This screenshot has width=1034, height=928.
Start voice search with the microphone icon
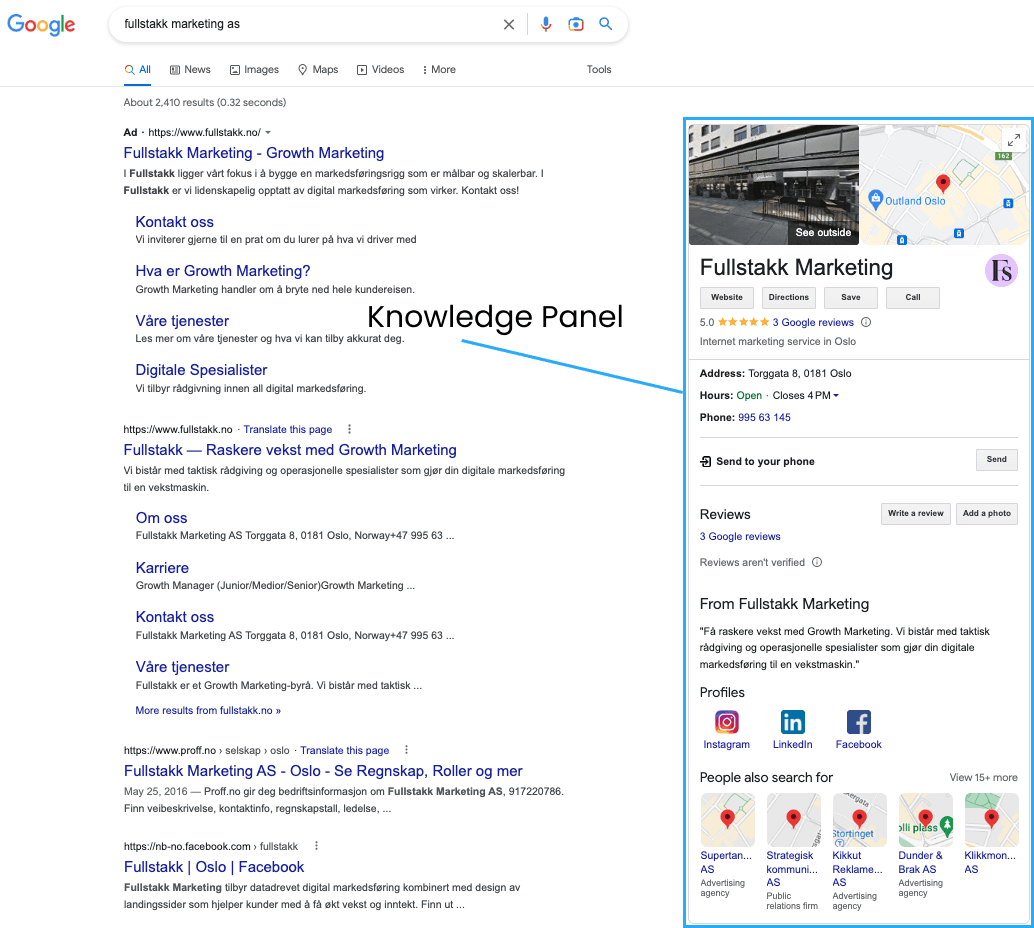545,24
